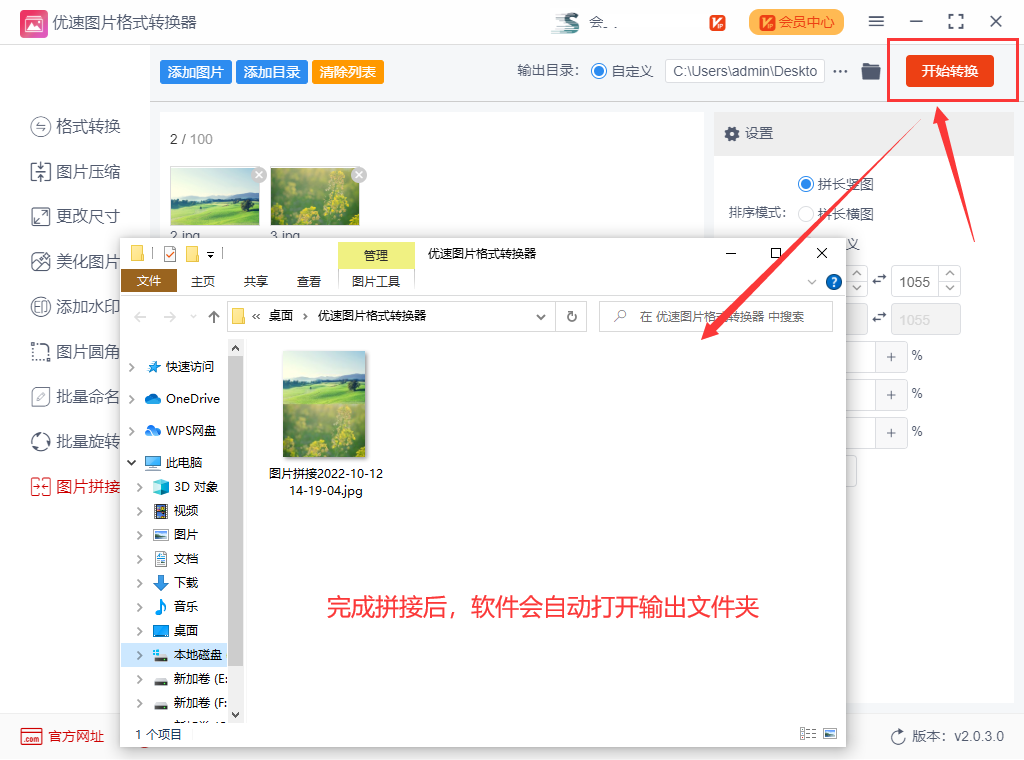Expand the 快速访问 tree node
Image resolution: width=1024 pixels, height=760 pixels.
point(132,367)
